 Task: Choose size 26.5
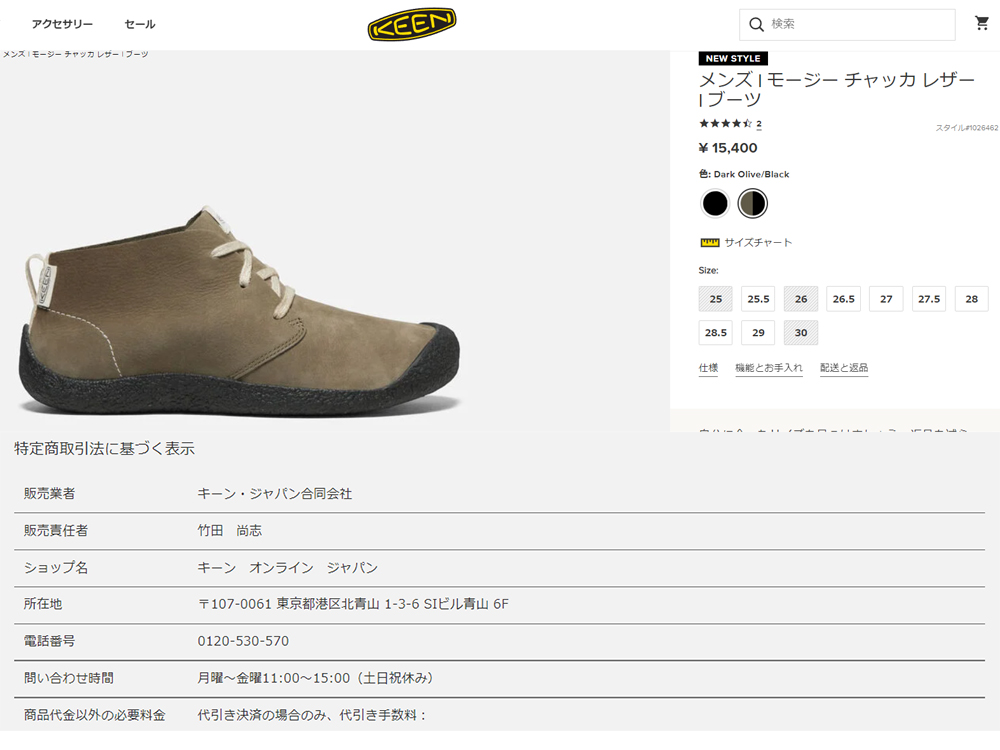click(844, 298)
